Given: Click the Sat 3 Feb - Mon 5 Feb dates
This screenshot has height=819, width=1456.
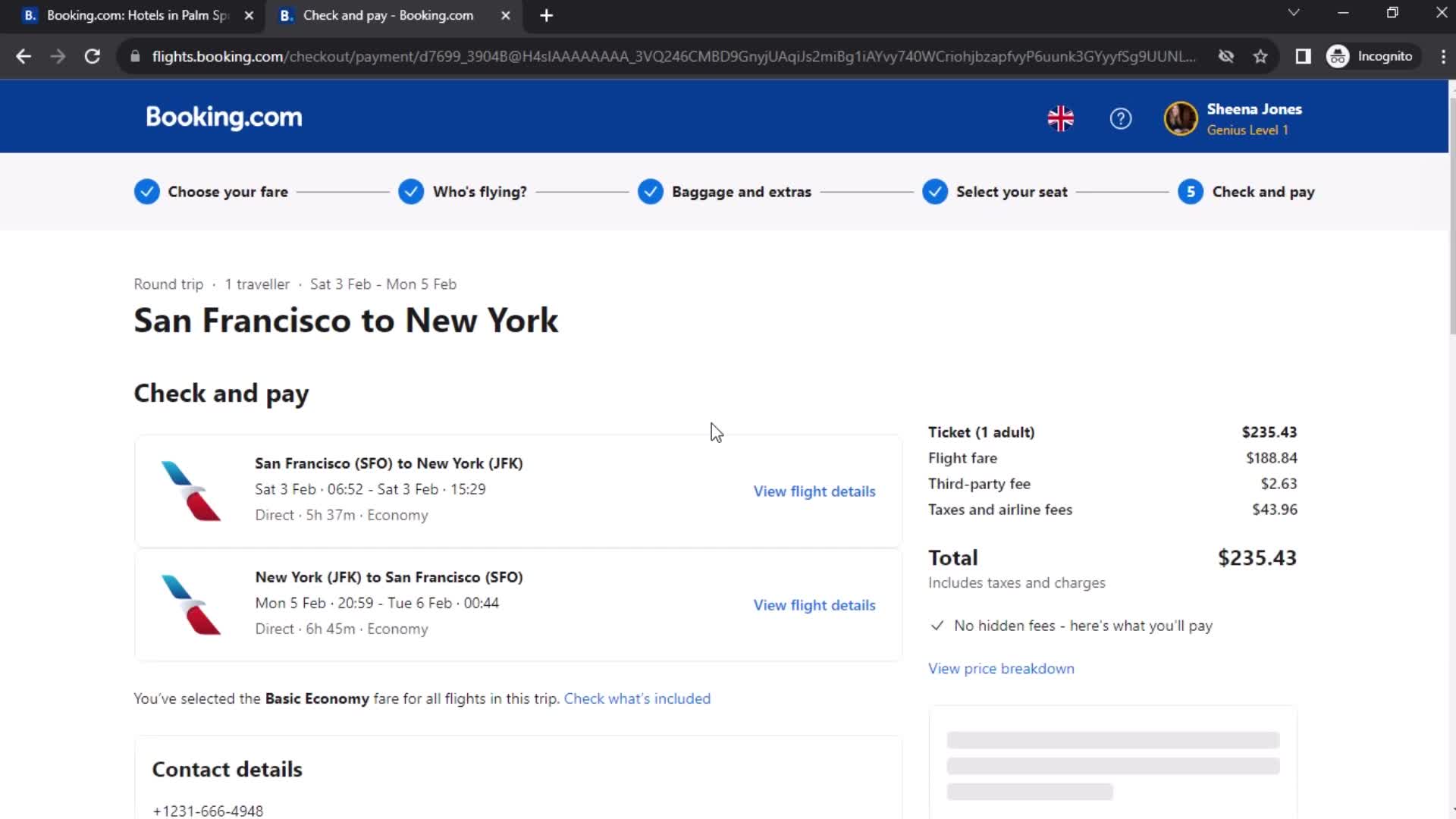Looking at the screenshot, I should 383,284.
